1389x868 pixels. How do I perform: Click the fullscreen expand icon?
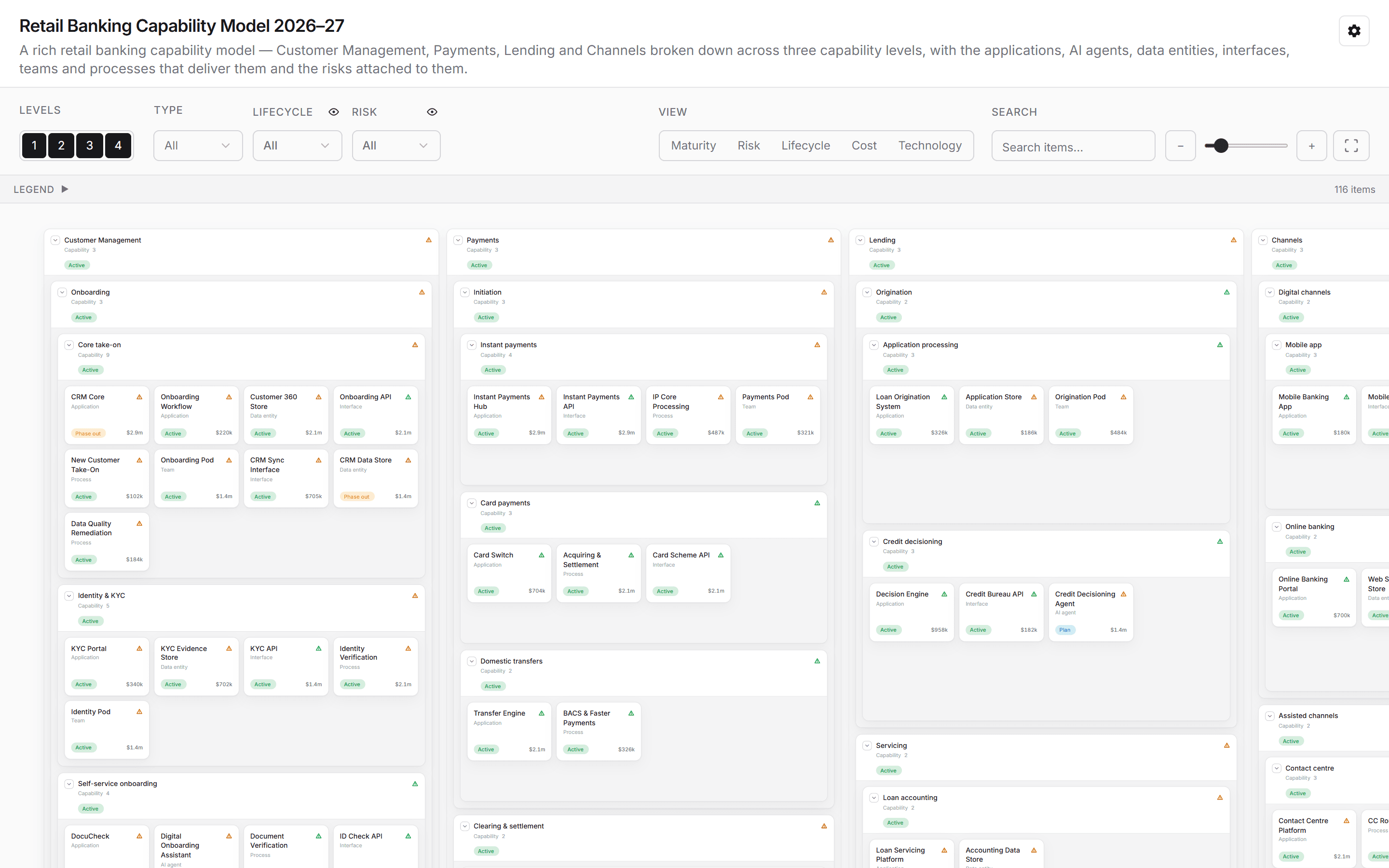pos(1350,146)
